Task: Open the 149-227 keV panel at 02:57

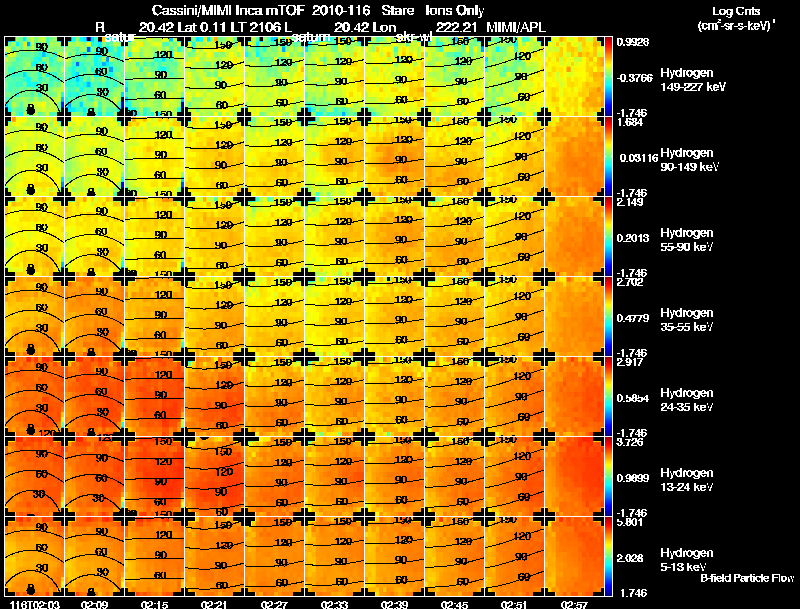Action: click(574, 77)
